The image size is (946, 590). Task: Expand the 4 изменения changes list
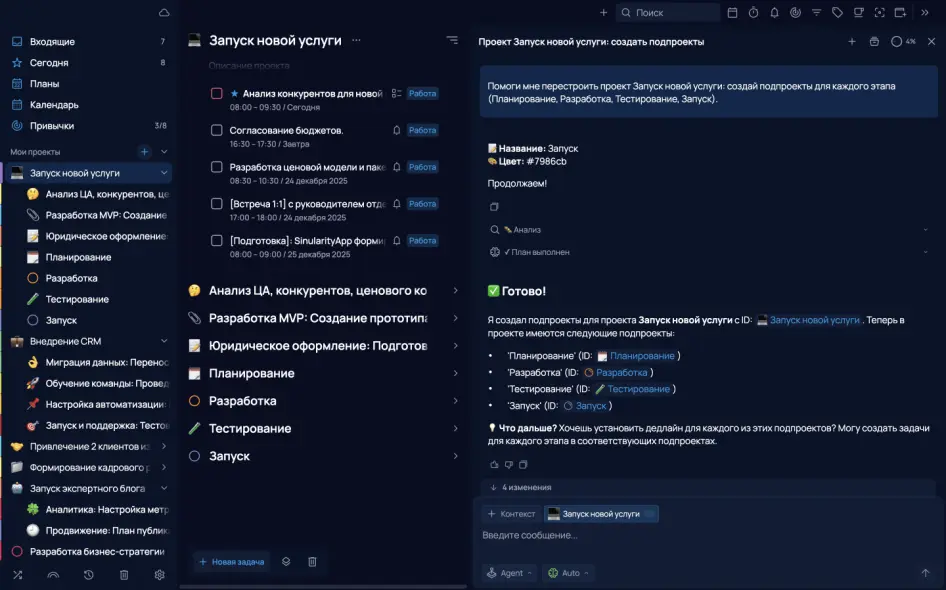(521, 488)
